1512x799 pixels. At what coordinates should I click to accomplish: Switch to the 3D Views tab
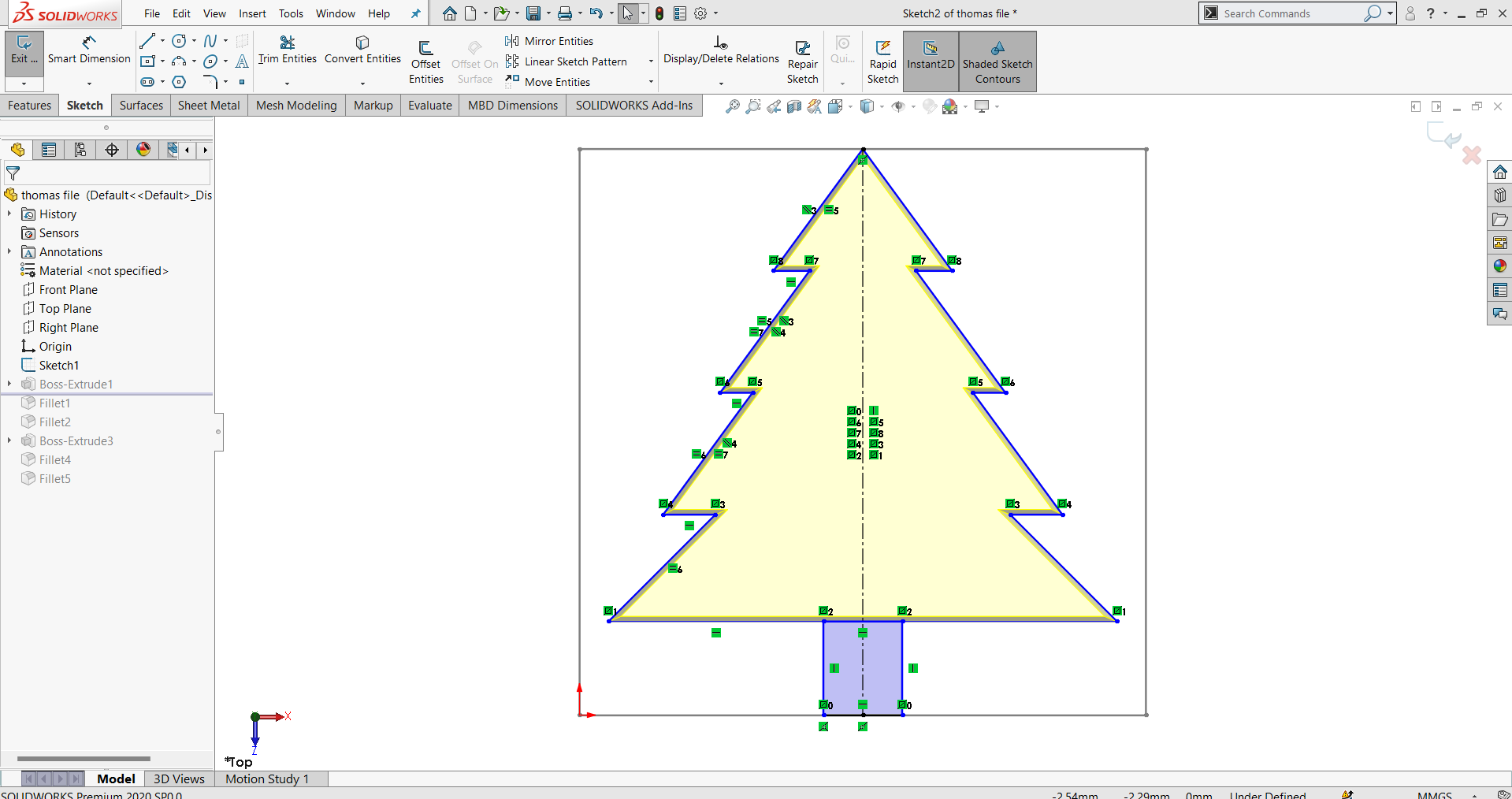(x=179, y=779)
